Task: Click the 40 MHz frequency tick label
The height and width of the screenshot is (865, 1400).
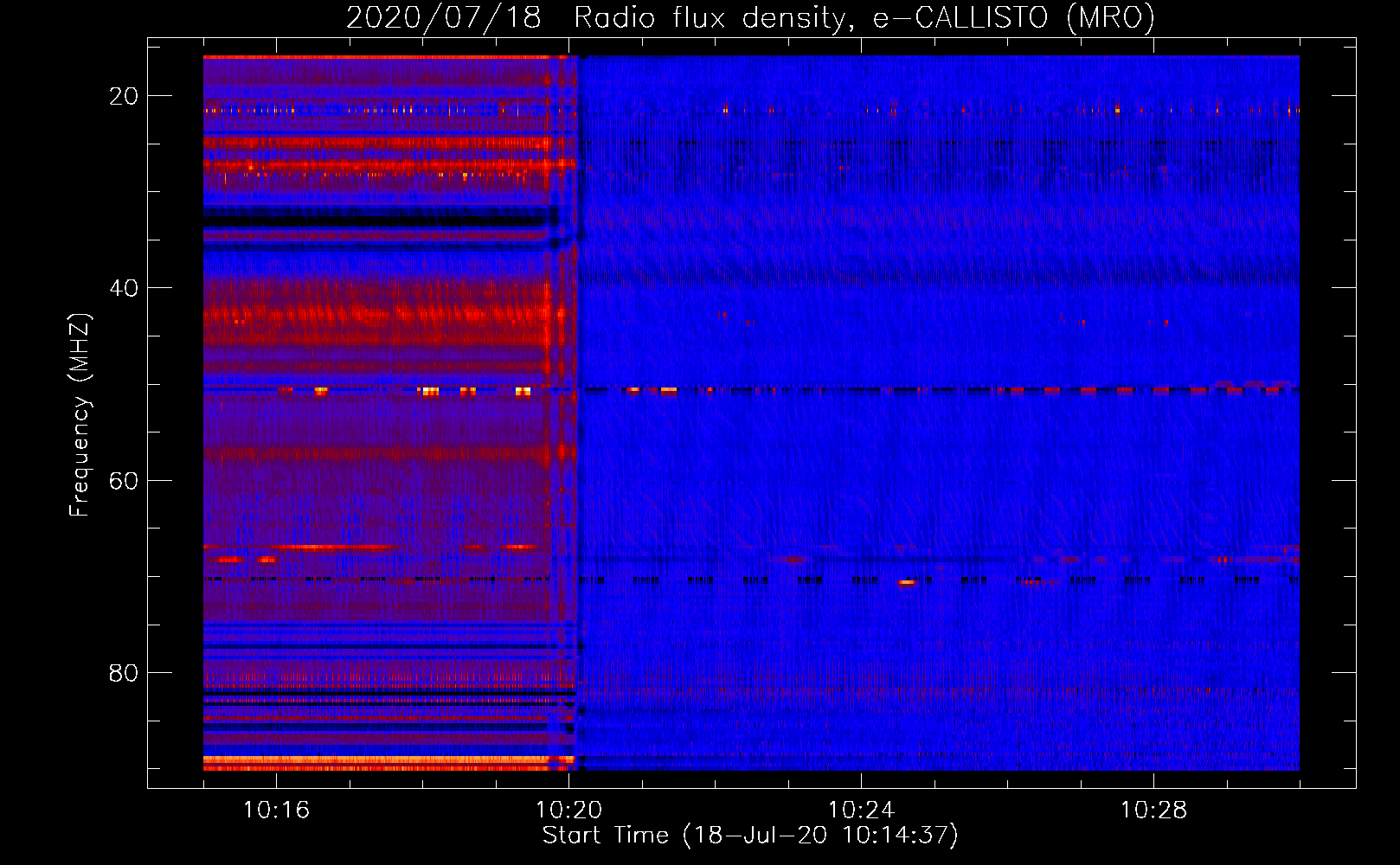Action: [x=124, y=288]
